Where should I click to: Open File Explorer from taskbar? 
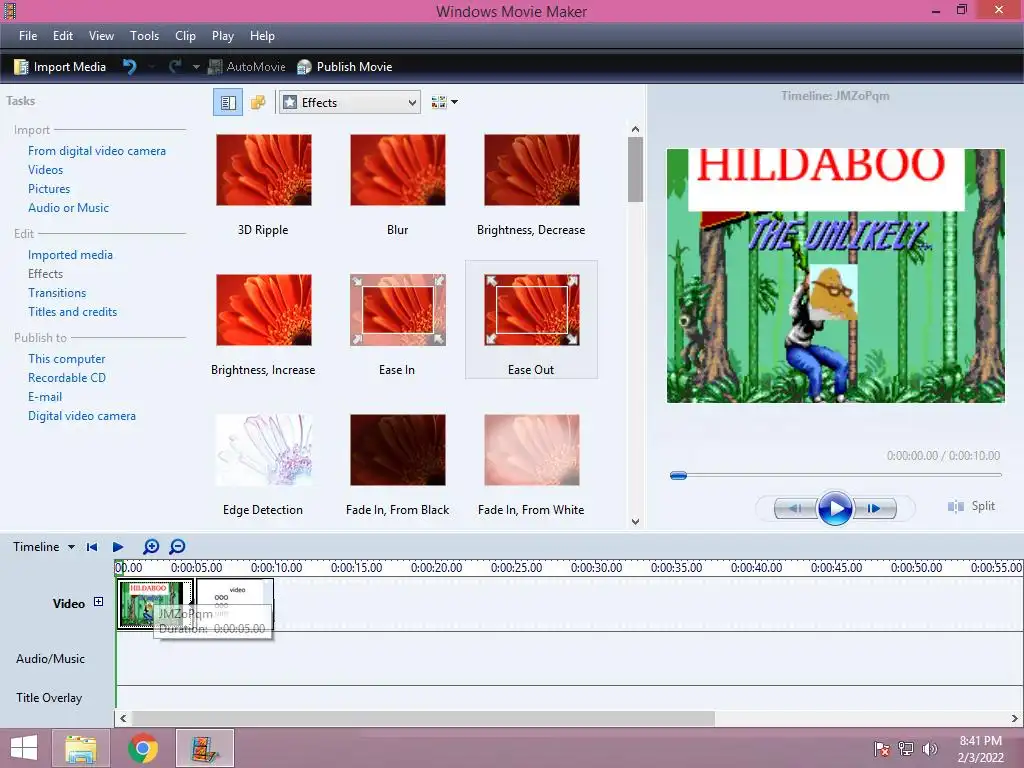tap(81, 748)
